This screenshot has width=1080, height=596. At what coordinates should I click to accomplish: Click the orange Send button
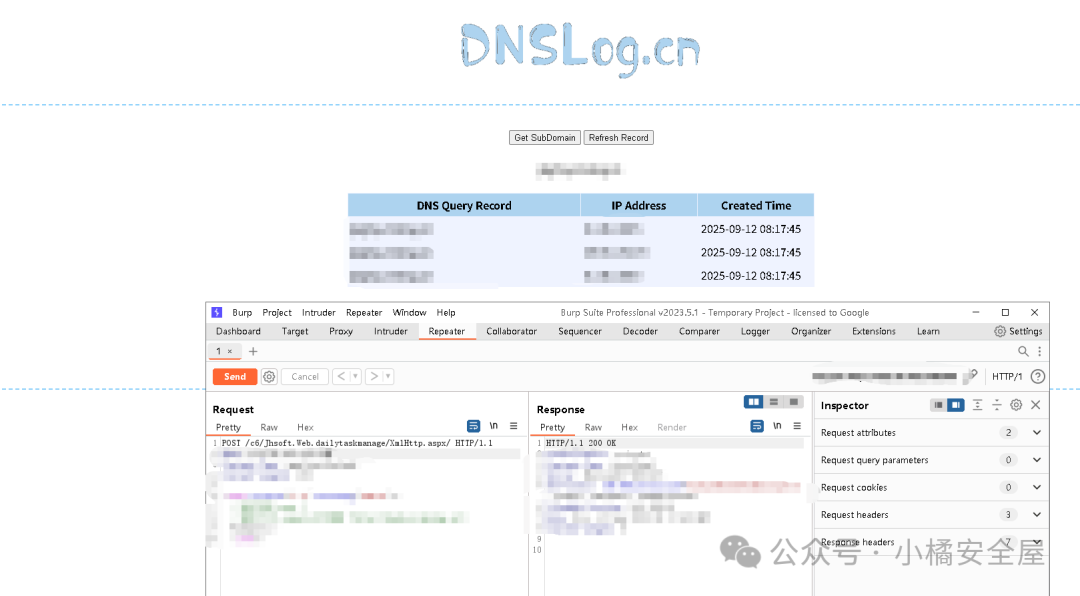(235, 377)
